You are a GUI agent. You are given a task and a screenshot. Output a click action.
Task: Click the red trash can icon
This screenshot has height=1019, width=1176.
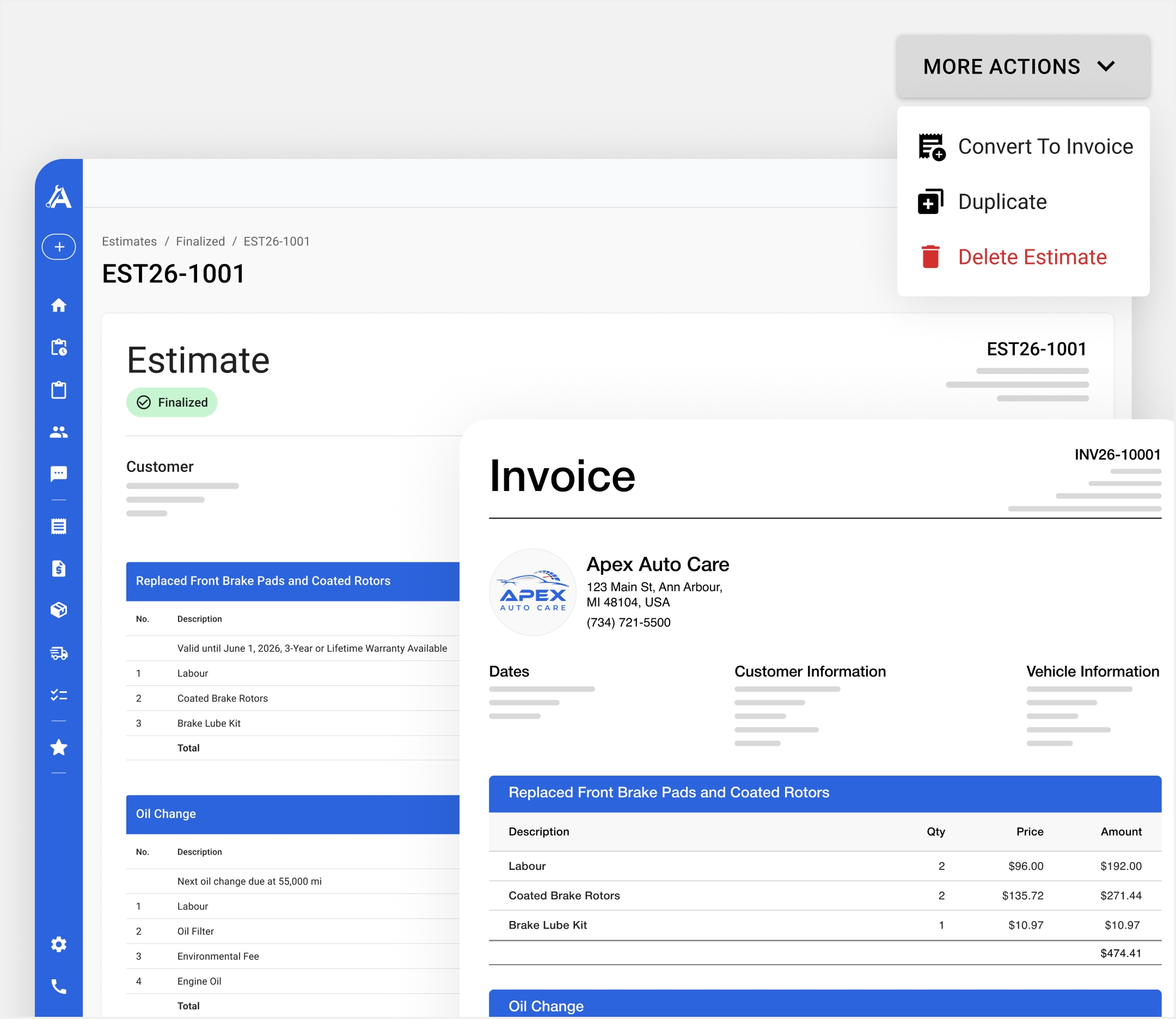(x=930, y=257)
